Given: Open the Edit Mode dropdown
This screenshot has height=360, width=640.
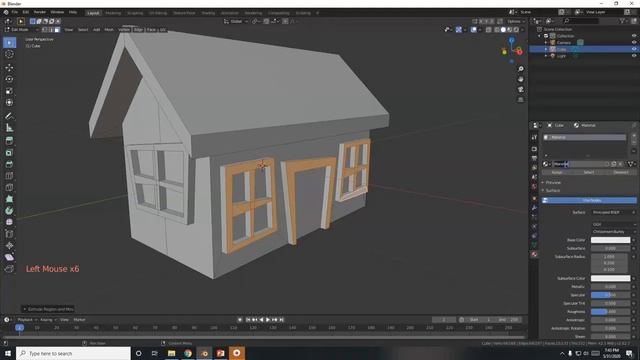Looking at the screenshot, I should point(21,30).
